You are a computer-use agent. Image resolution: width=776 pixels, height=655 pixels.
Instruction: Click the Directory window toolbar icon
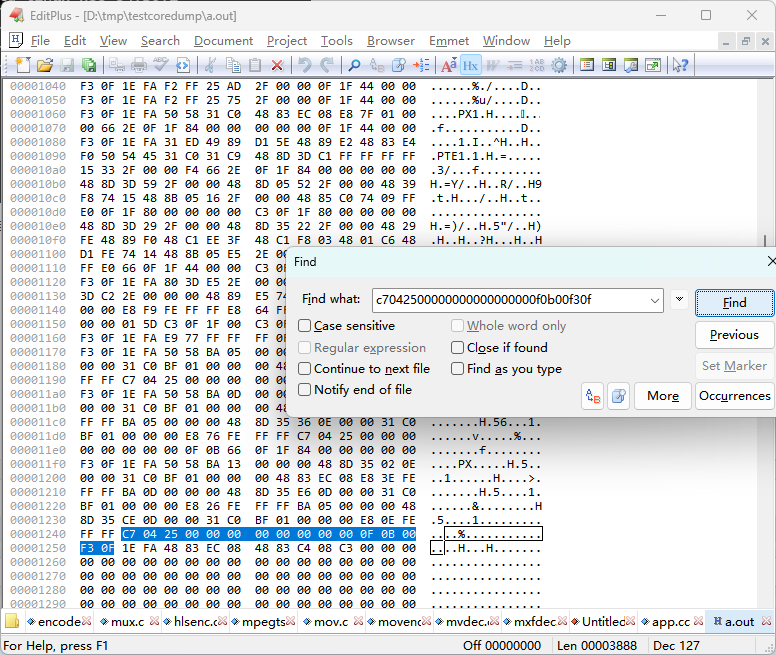[587, 65]
